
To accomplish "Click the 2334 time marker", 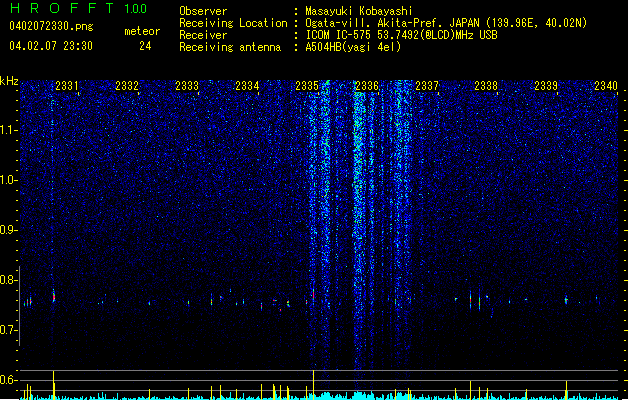I will (247, 85).
